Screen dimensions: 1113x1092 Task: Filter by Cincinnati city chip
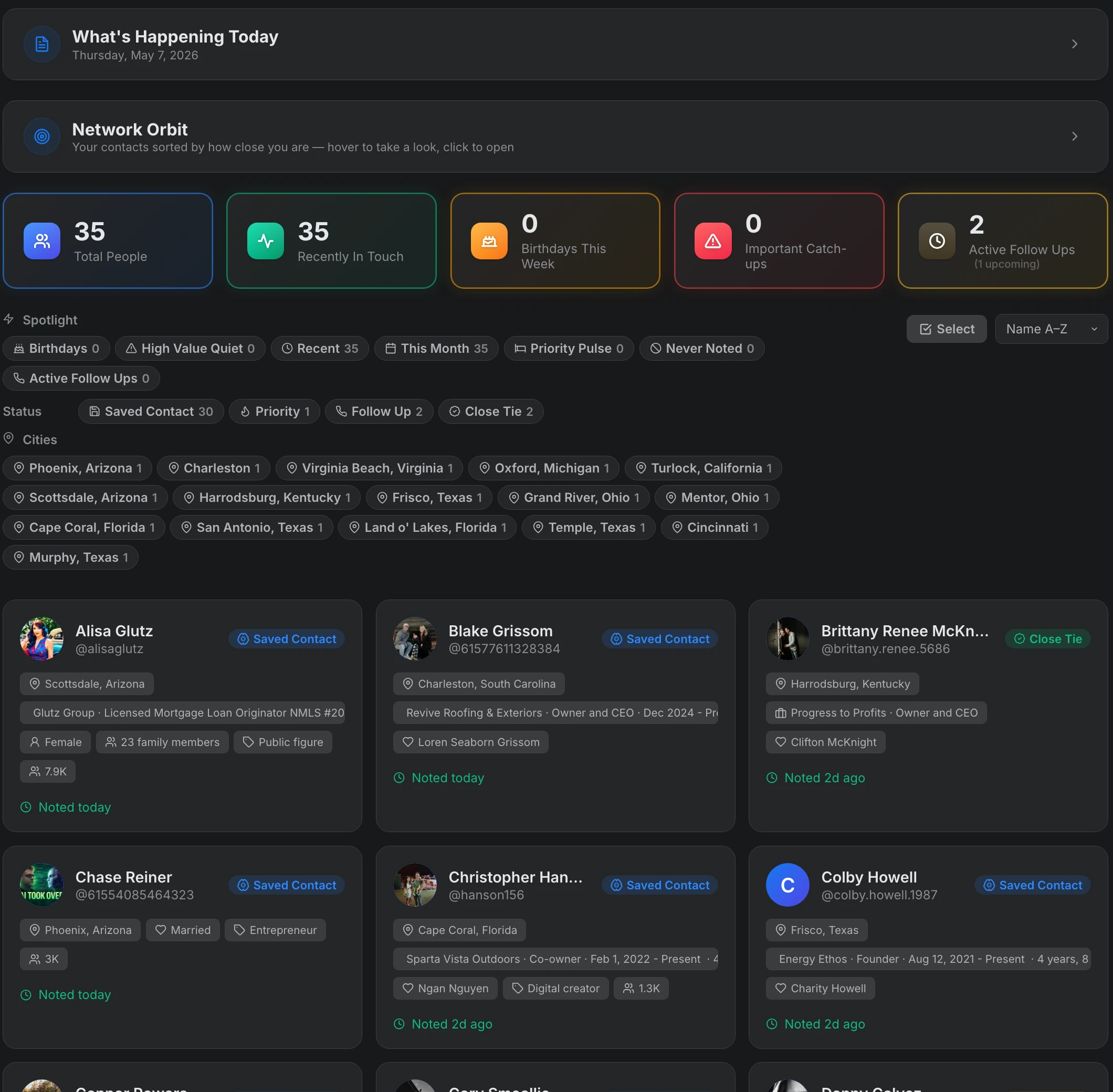715,527
